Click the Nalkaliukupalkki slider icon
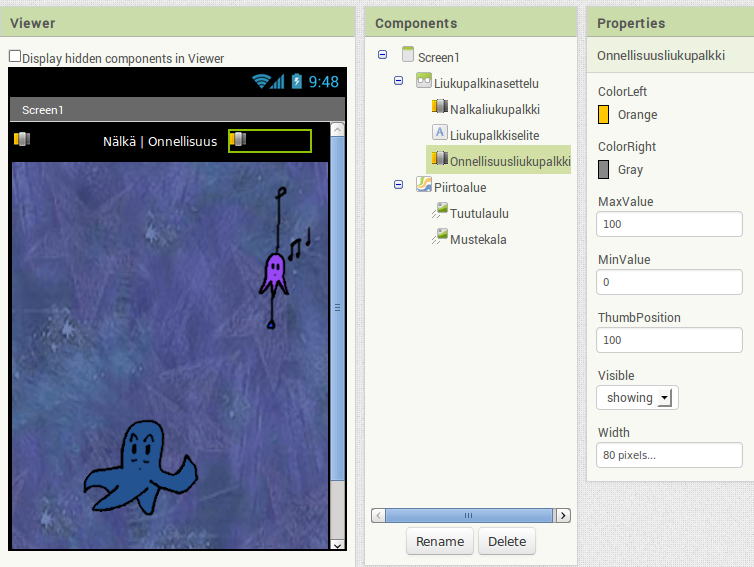Viewport: 754px width, 567px height. click(440, 106)
